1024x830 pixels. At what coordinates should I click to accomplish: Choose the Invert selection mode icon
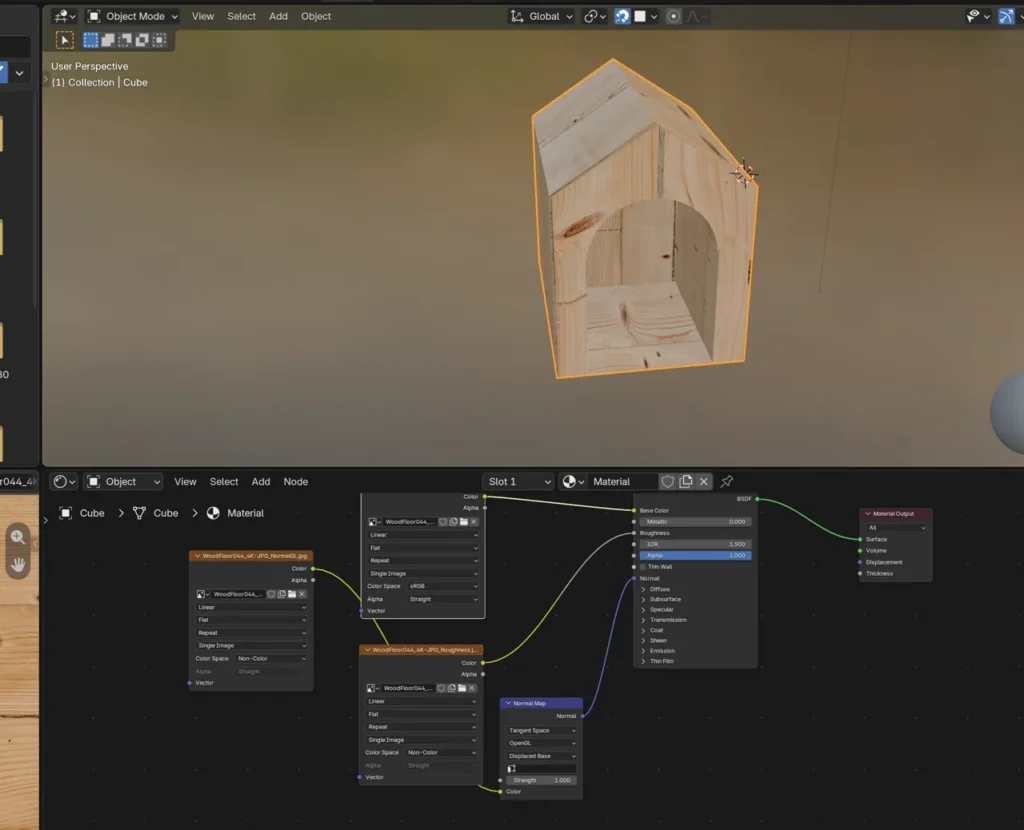pyautogui.click(x=142, y=40)
